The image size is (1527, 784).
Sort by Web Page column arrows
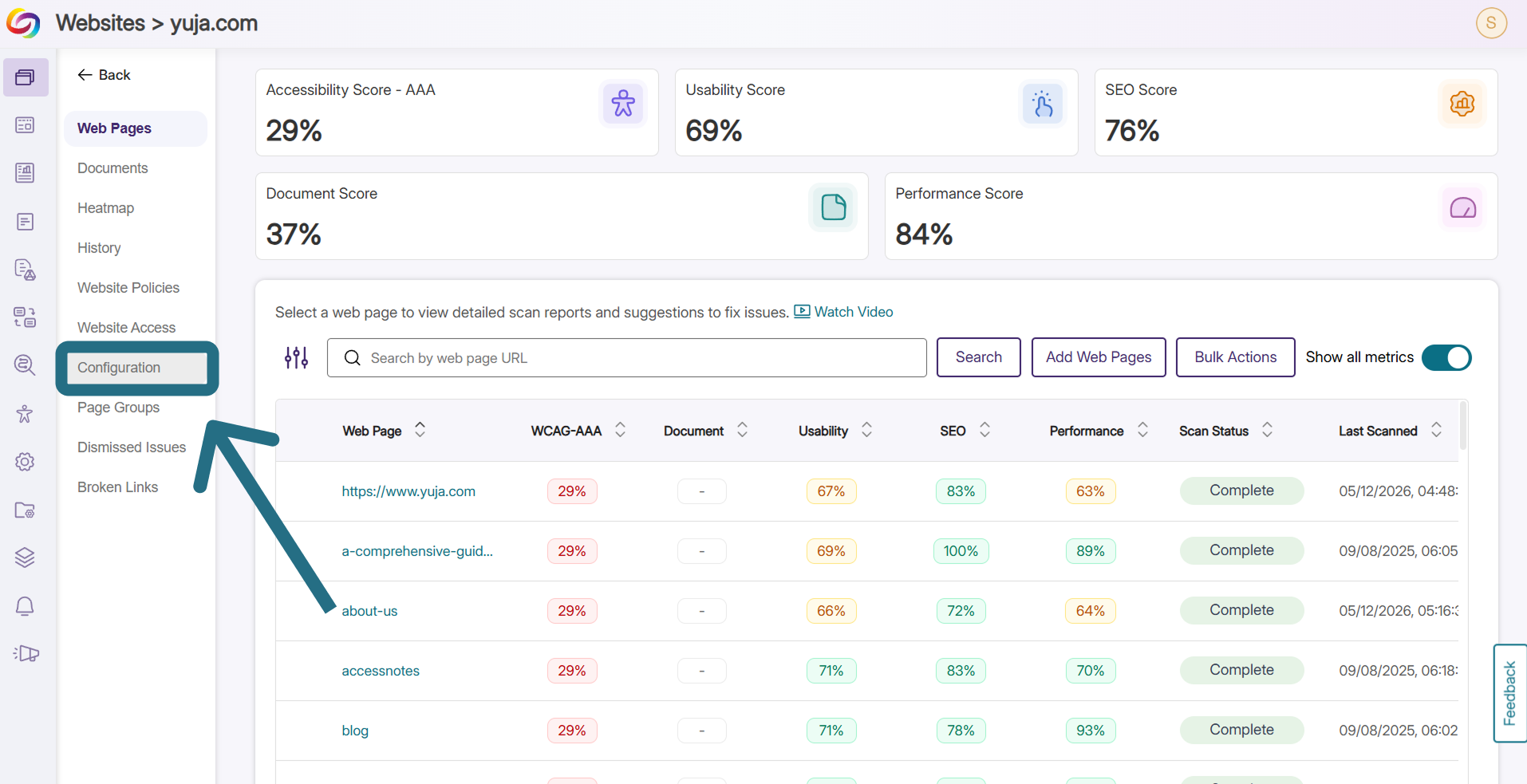pos(420,430)
